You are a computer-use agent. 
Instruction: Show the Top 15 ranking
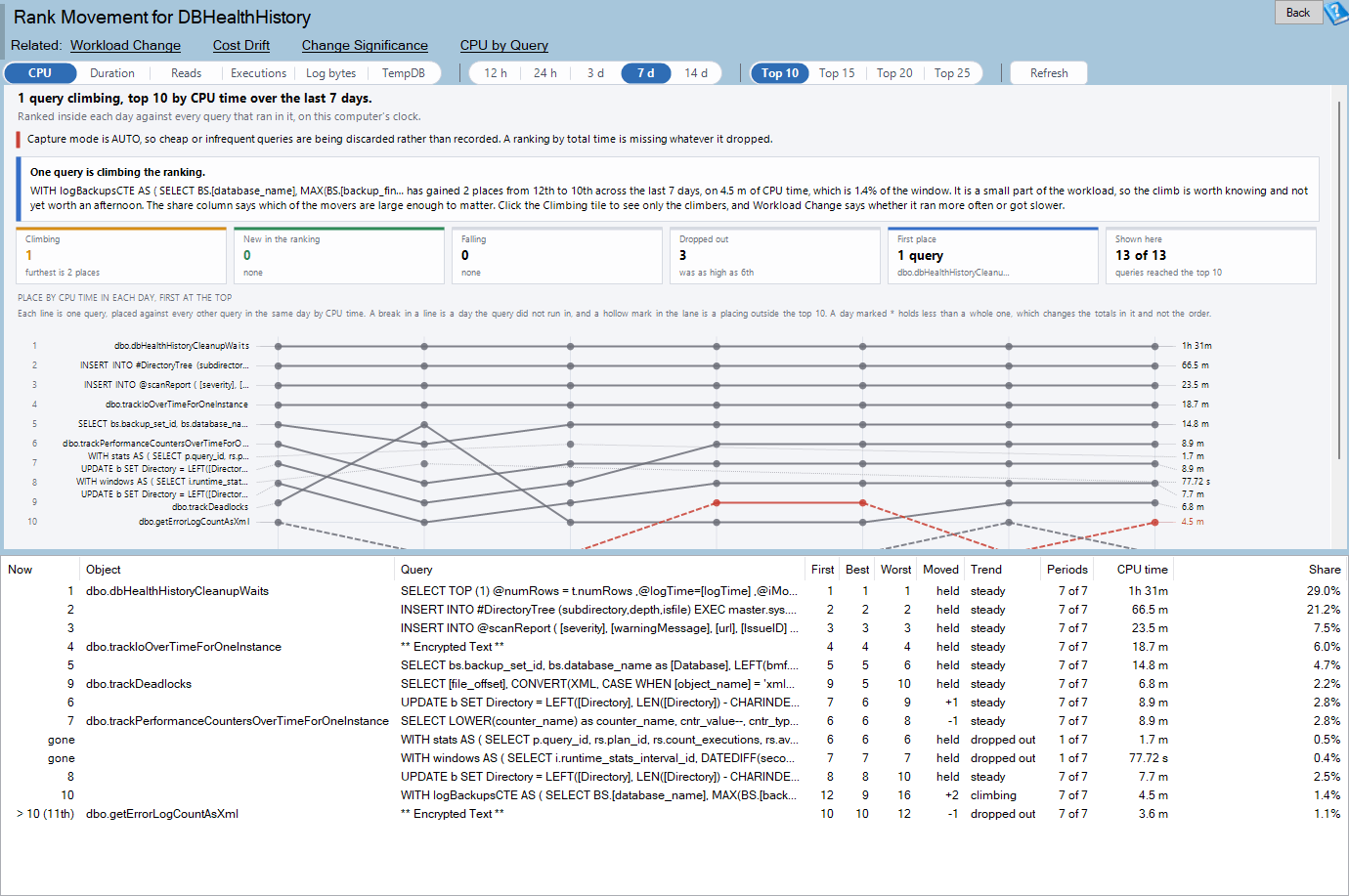coord(837,73)
